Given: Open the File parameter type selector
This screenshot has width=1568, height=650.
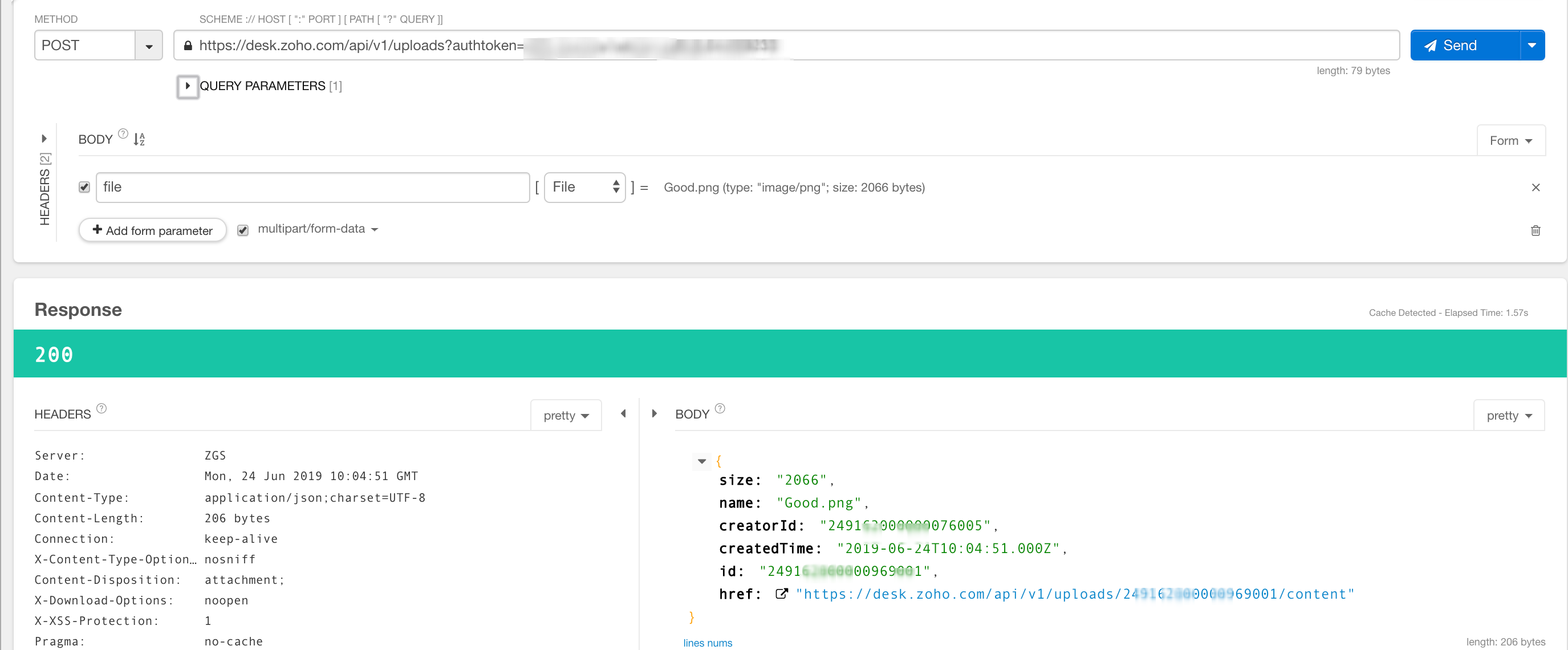Looking at the screenshot, I should pyautogui.click(x=584, y=188).
